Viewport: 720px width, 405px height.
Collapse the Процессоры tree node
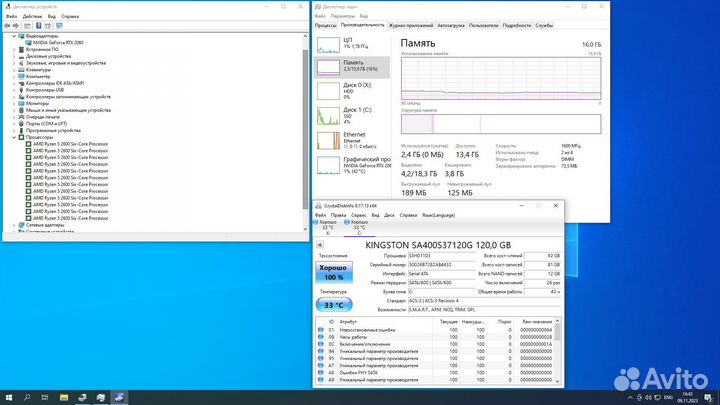[x=14, y=137]
